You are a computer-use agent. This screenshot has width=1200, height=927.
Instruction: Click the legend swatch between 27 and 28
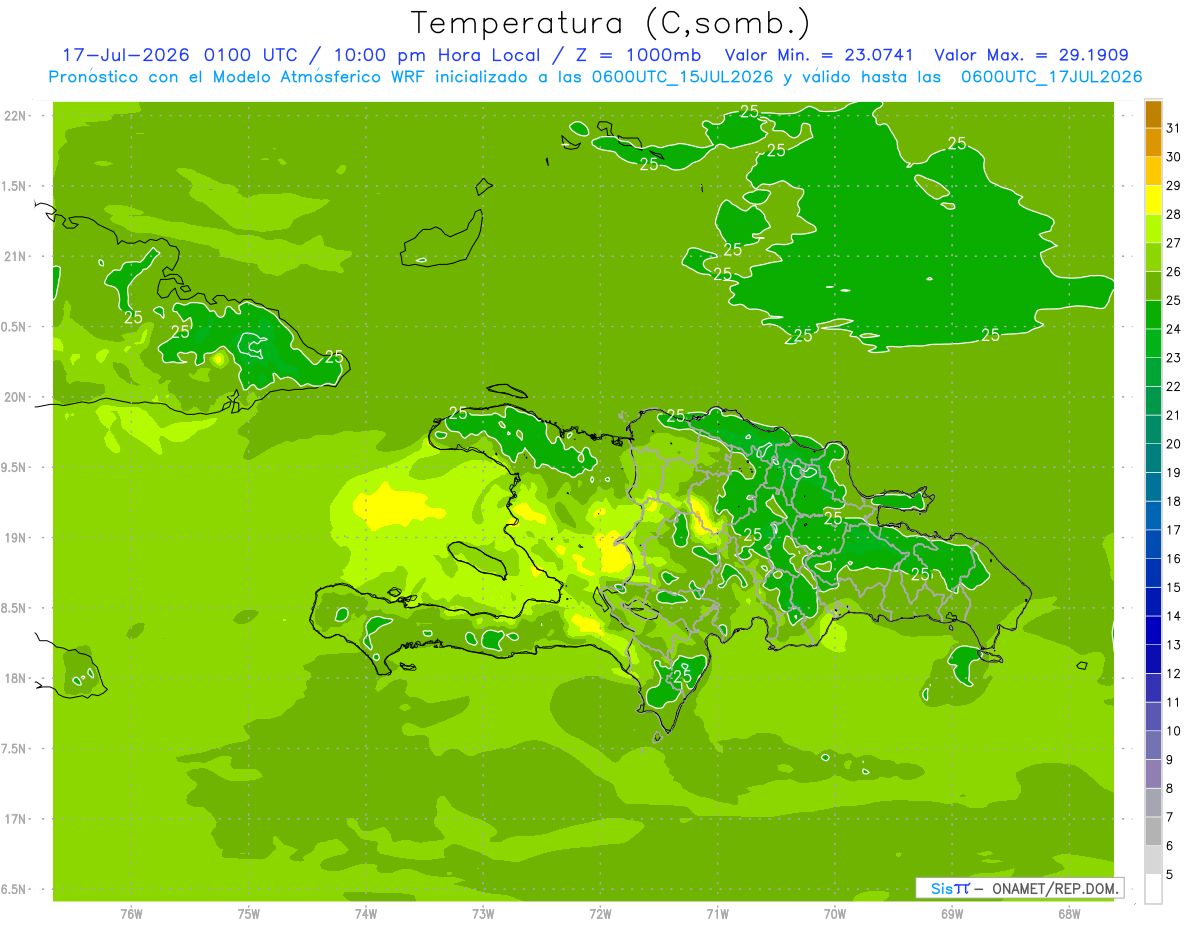click(1153, 229)
